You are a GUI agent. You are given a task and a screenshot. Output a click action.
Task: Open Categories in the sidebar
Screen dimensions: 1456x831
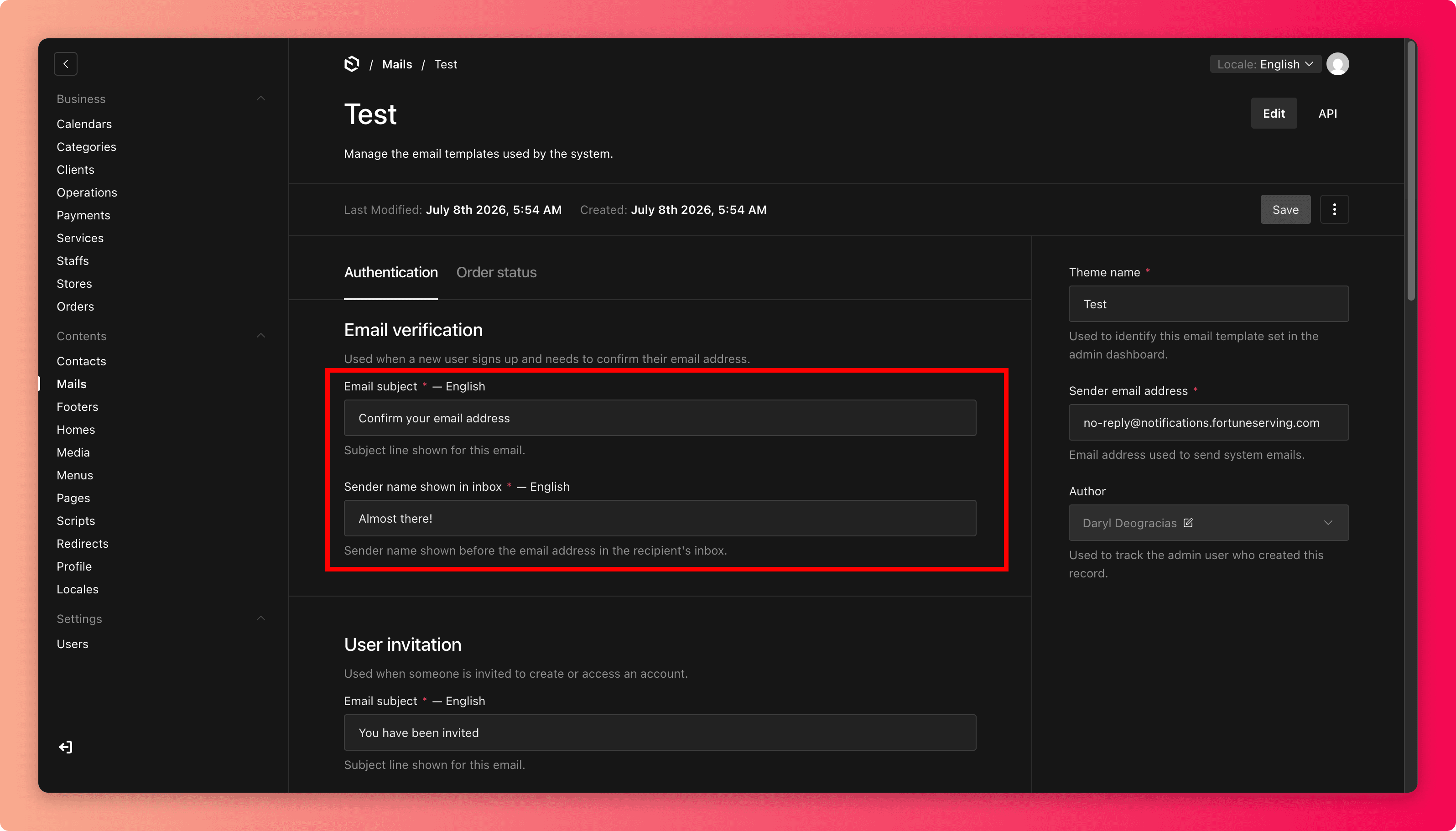click(86, 147)
